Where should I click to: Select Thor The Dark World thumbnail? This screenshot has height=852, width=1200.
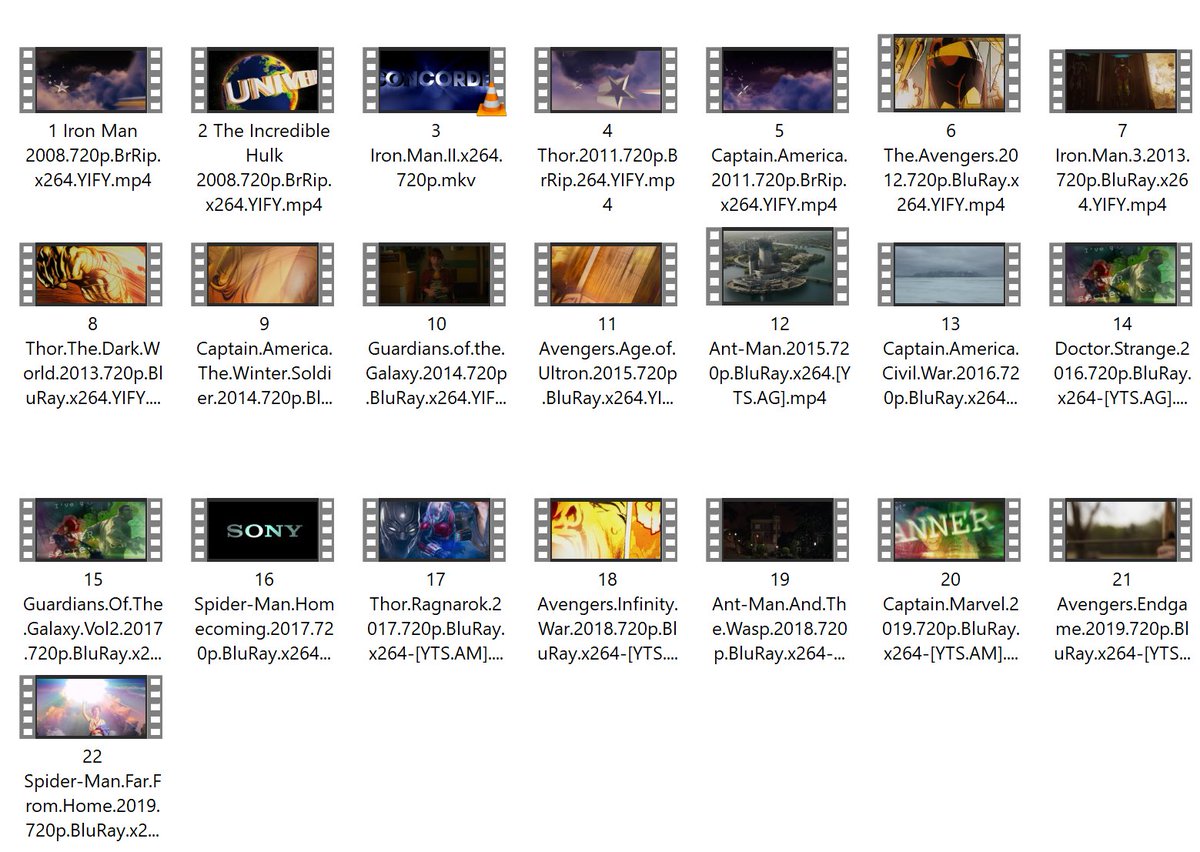tap(91, 274)
